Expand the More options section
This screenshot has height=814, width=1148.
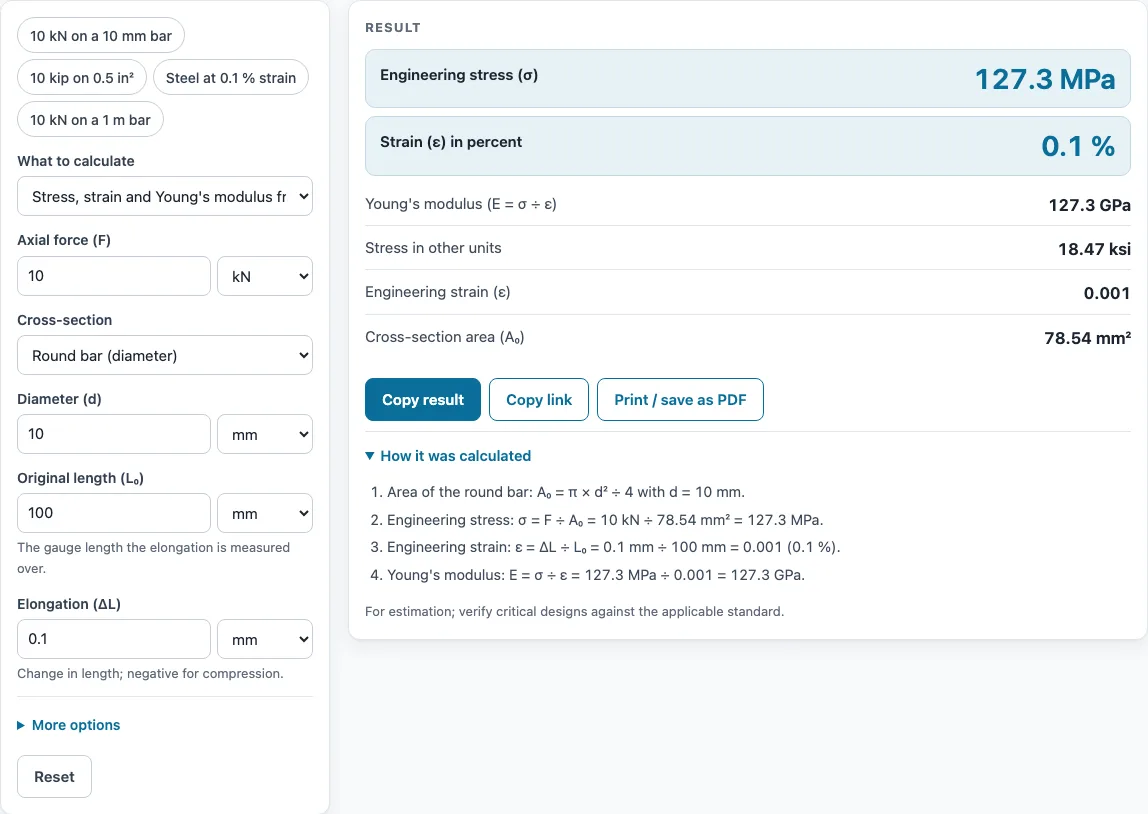69,725
